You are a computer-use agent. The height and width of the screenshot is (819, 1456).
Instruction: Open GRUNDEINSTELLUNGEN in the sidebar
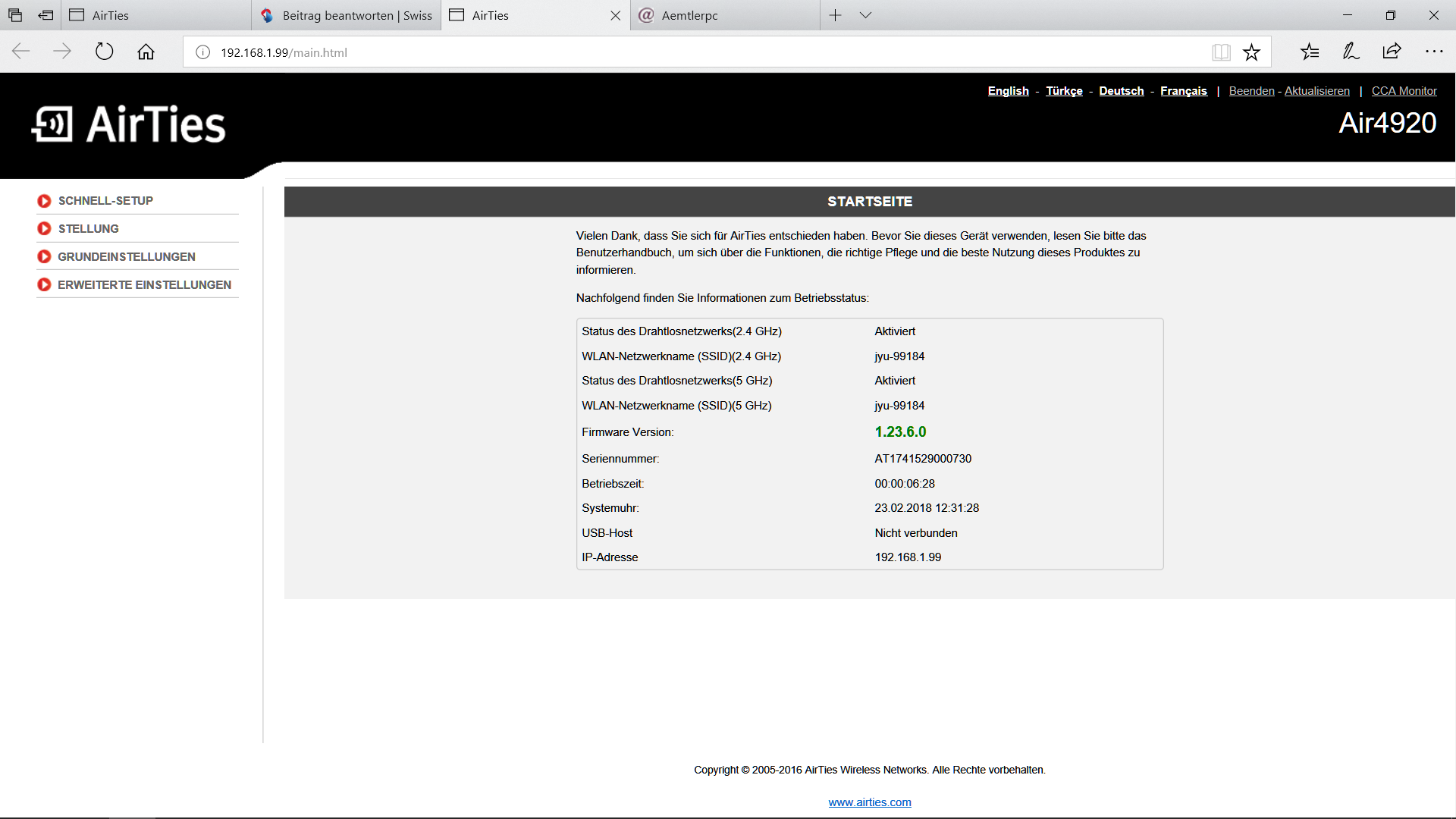point(127,257)
